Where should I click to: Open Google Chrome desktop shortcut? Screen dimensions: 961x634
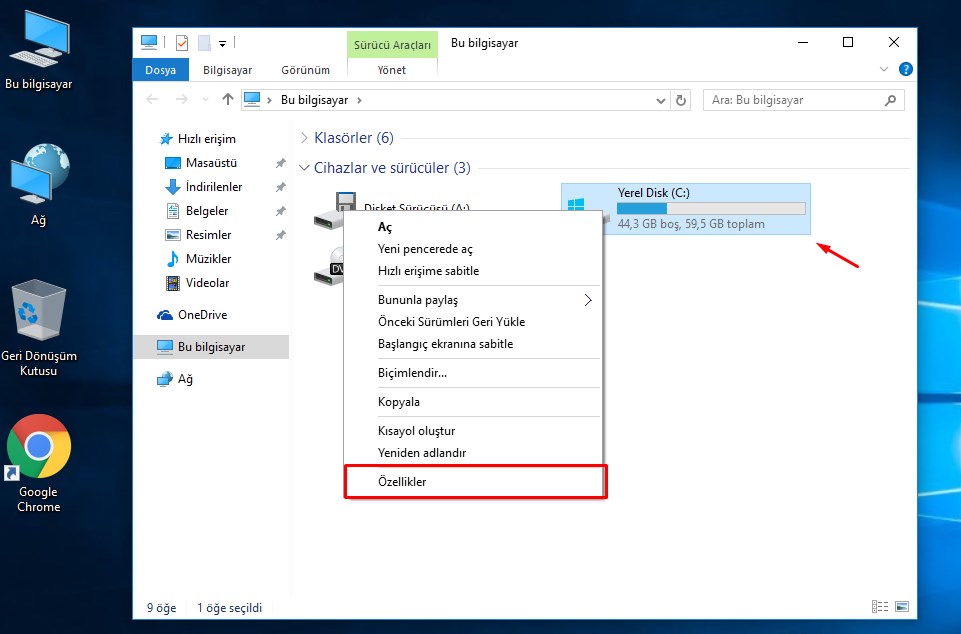coord(38,447)
